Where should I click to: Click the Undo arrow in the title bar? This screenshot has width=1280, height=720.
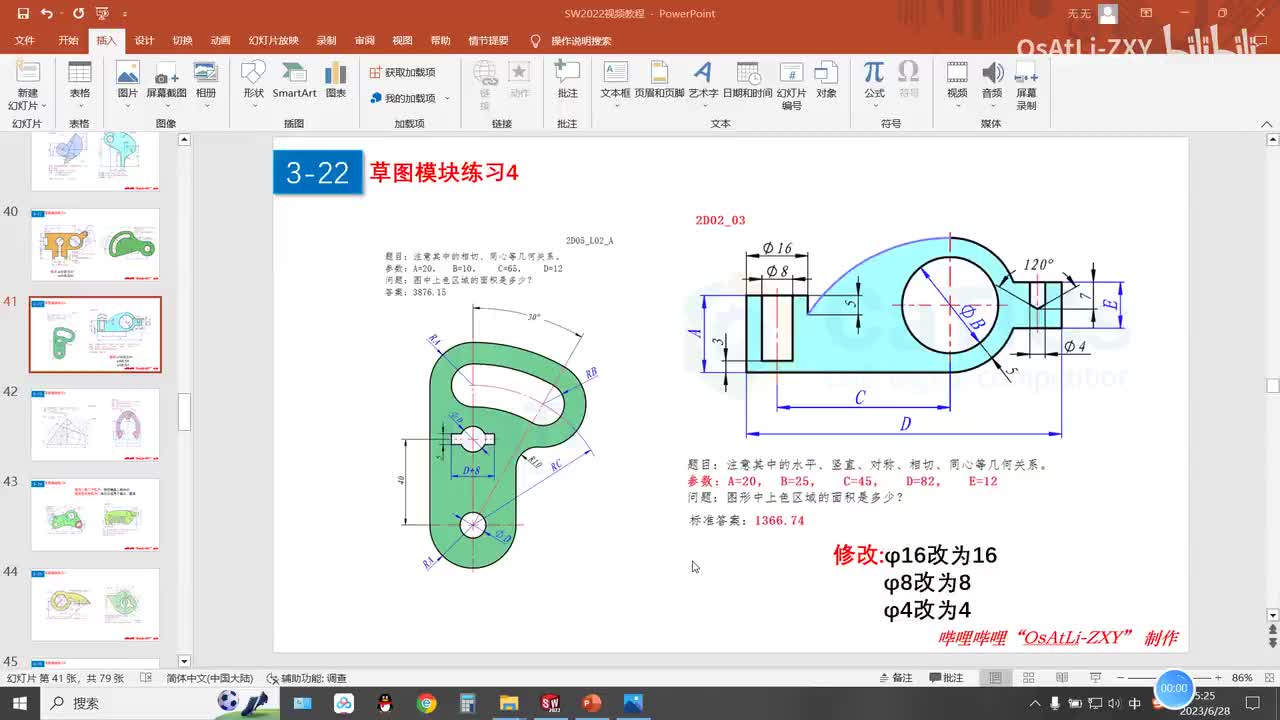click(46, 14)
